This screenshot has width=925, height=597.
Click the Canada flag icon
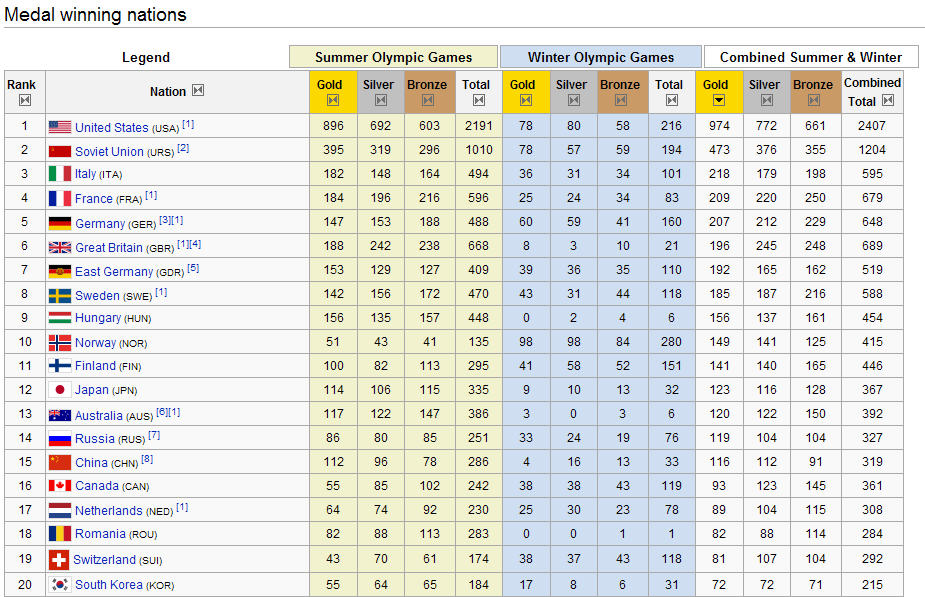coord(60,486)
